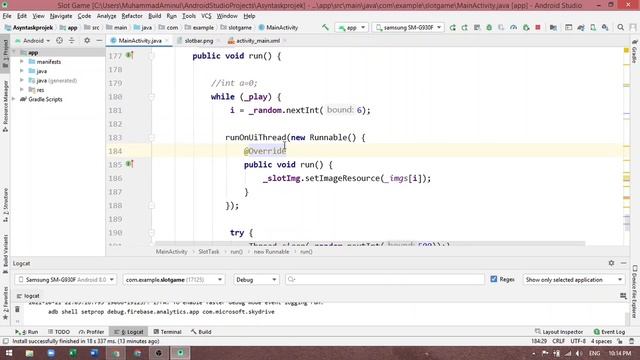640x360 pixels.
Task: Open Logcat panel gear settings
Action: point(611,263)
